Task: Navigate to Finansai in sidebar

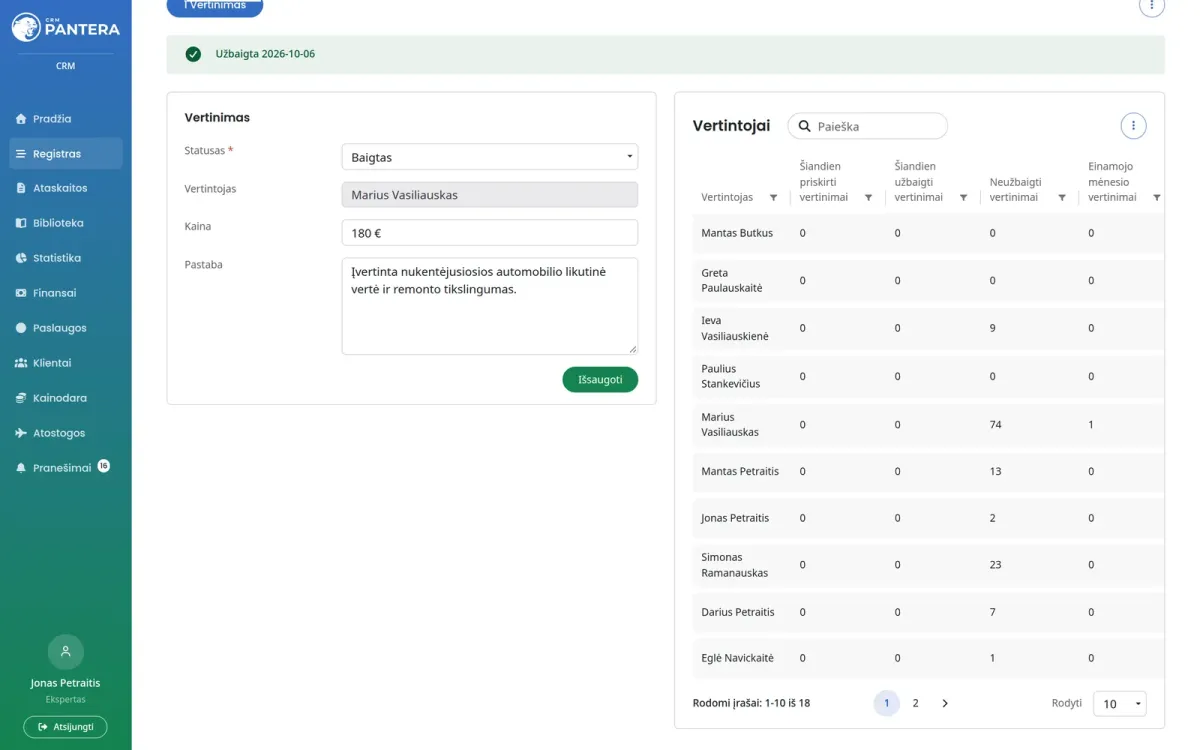Action: pyautogui.click(x=66, y=293)
